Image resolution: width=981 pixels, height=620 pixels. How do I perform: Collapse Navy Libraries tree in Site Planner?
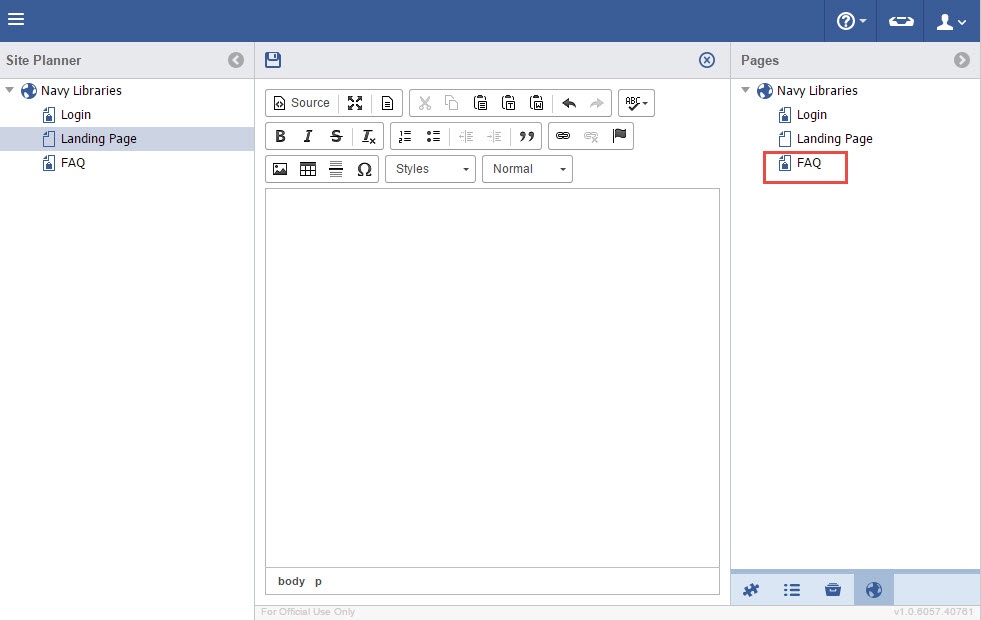[10, 90]
